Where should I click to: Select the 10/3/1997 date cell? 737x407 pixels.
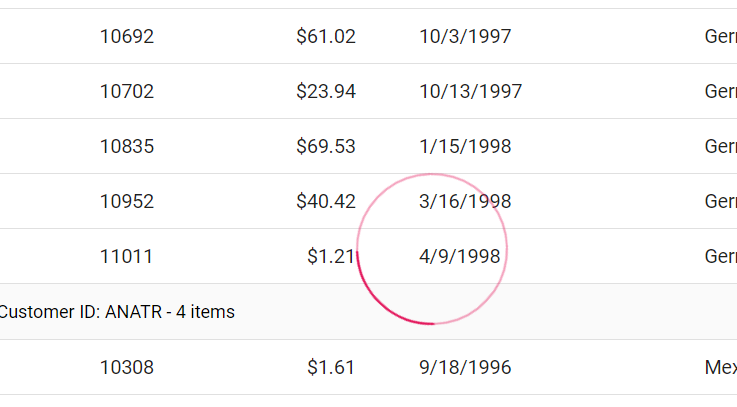[465, 37]
